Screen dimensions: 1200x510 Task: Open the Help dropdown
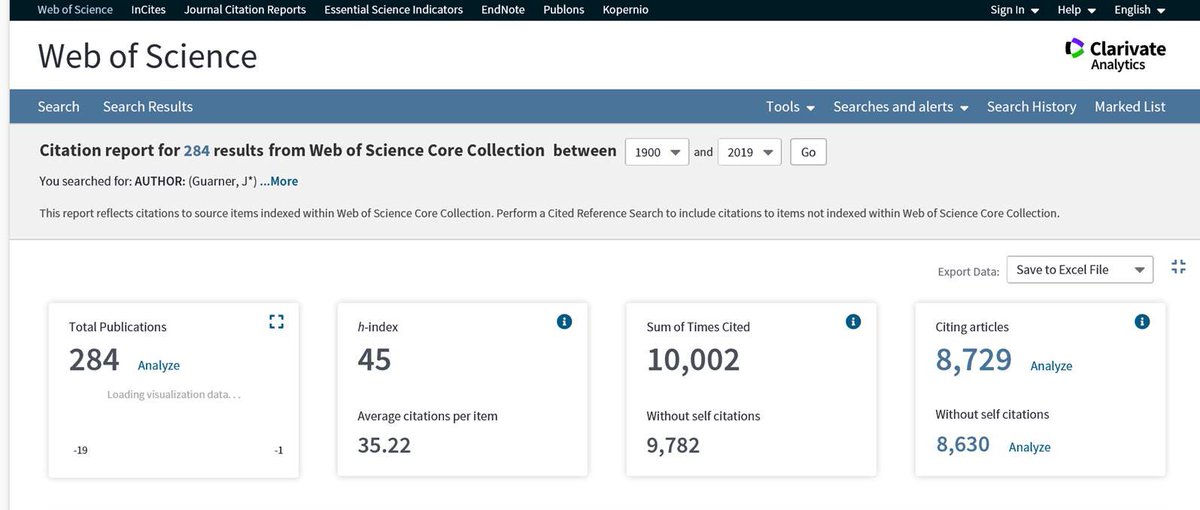(1077, 10)
